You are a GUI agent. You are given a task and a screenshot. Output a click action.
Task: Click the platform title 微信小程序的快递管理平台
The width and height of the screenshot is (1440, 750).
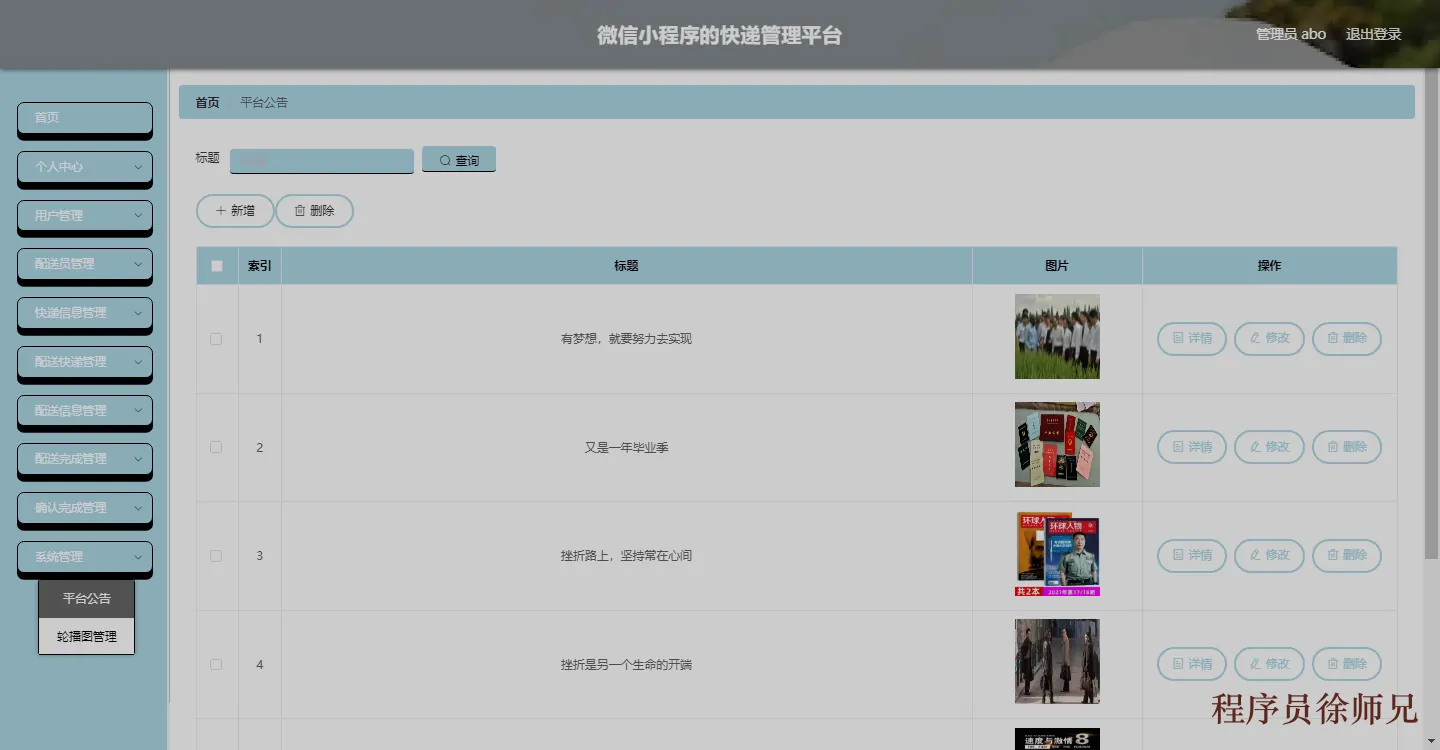pos(720,36)
